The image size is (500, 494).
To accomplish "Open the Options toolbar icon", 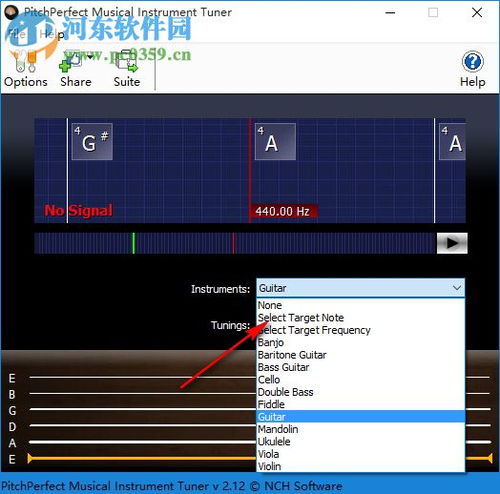I will click(x=25, y=69).
